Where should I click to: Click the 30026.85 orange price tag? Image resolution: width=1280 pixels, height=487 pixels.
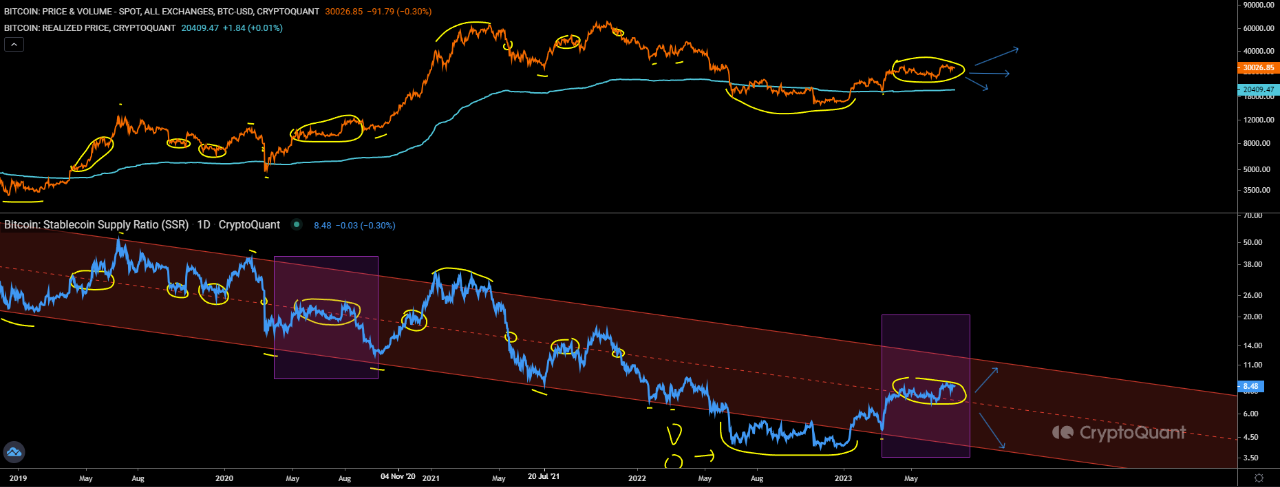pos(1258,68)
